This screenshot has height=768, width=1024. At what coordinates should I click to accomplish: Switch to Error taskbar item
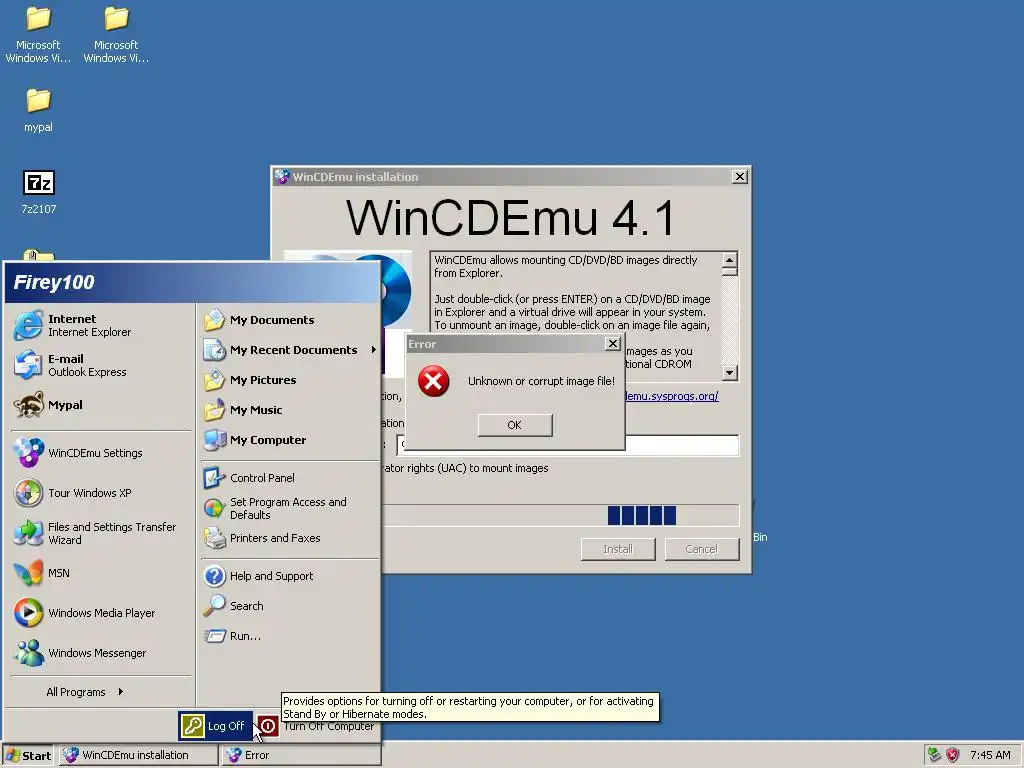(x=302, y=755)
